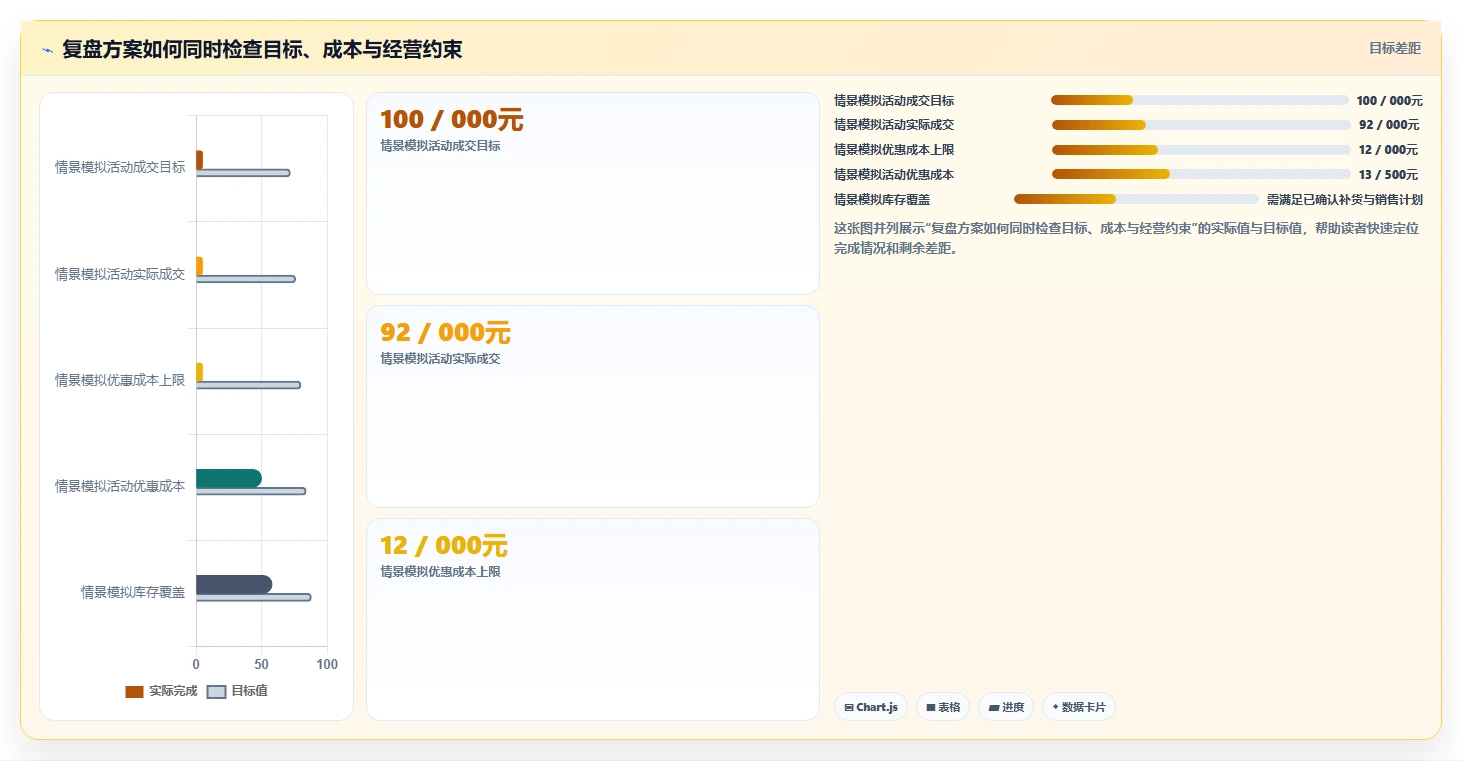Click the 需满足已确认补货与销售计划 value text
Viewport: 1462px width, 761px height.
coord(1344,200)
